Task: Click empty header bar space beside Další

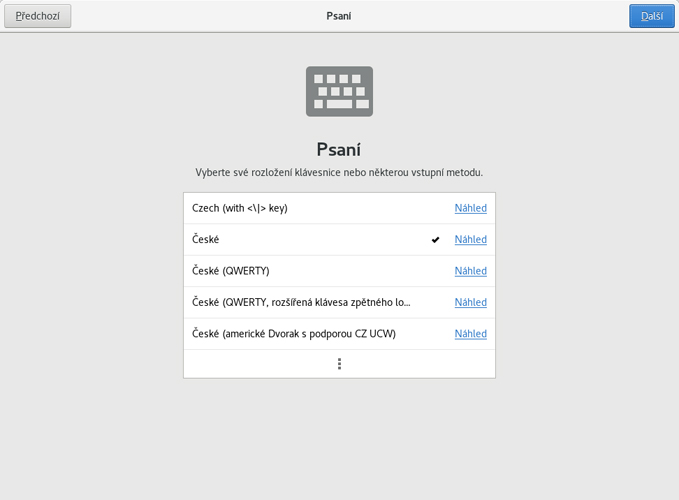Action: (x=489, y=16)
